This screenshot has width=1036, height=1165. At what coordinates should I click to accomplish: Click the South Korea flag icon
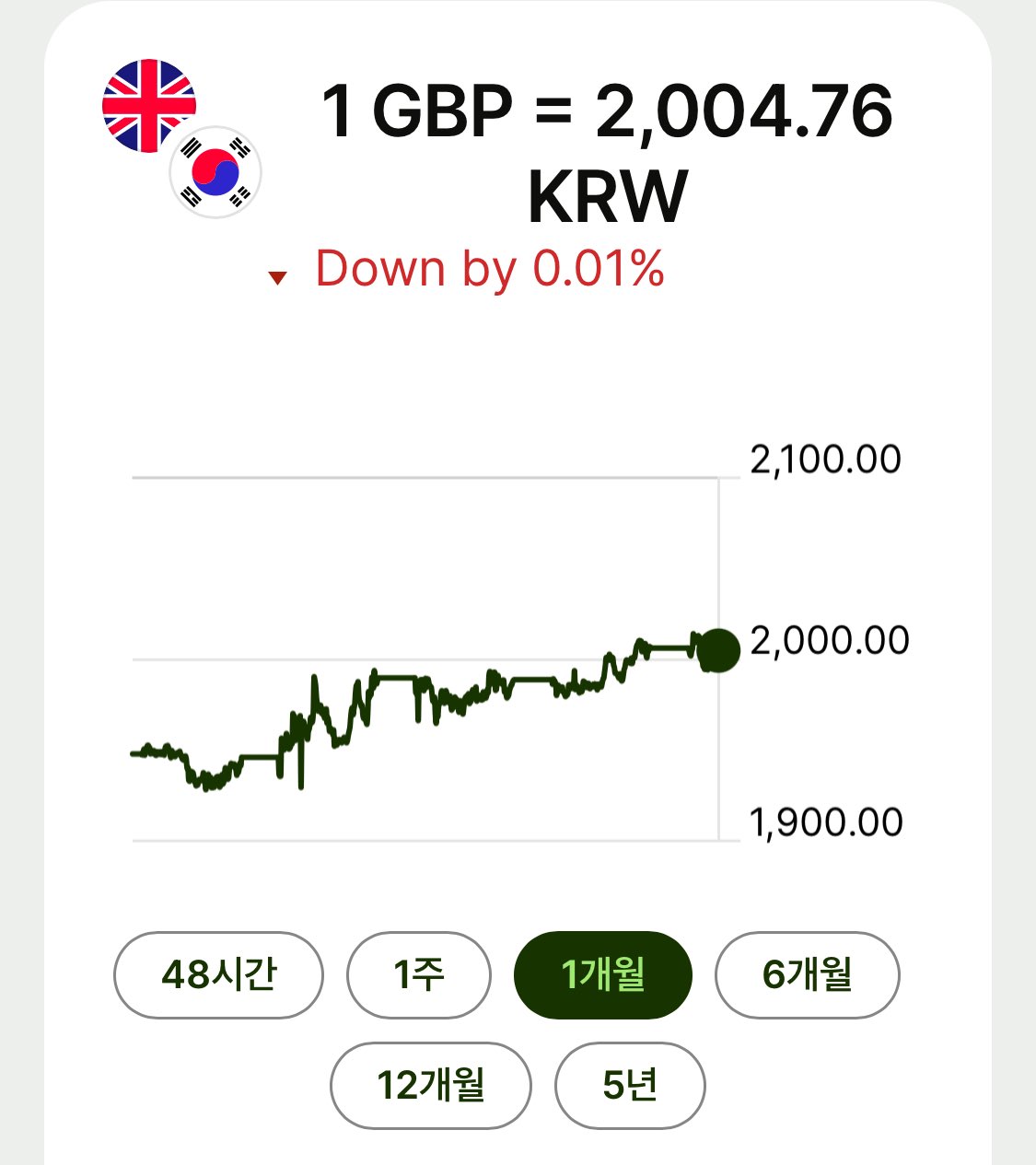point(216,172)
